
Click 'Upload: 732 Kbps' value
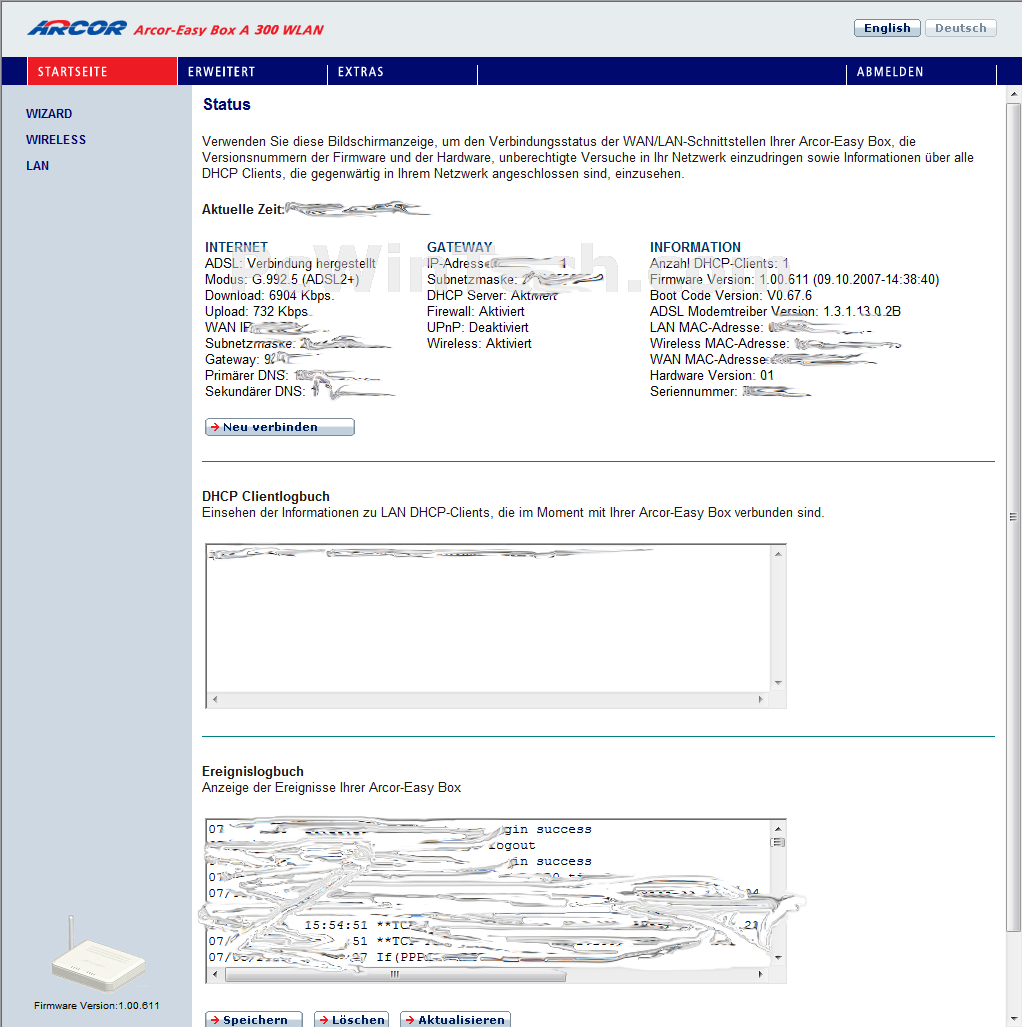[257, 312]
